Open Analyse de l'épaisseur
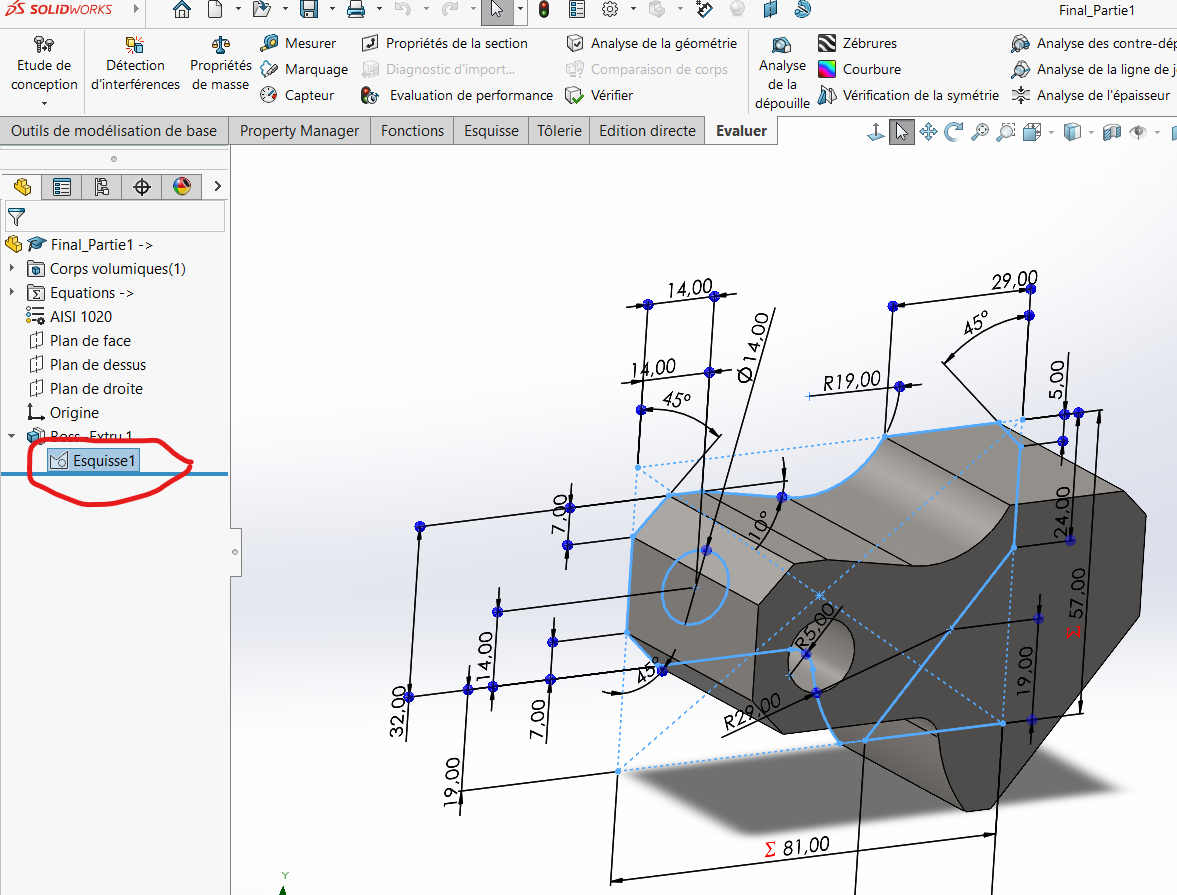Image resolution: width=1177 pixels, height=895 pixels. point(1091,95)
